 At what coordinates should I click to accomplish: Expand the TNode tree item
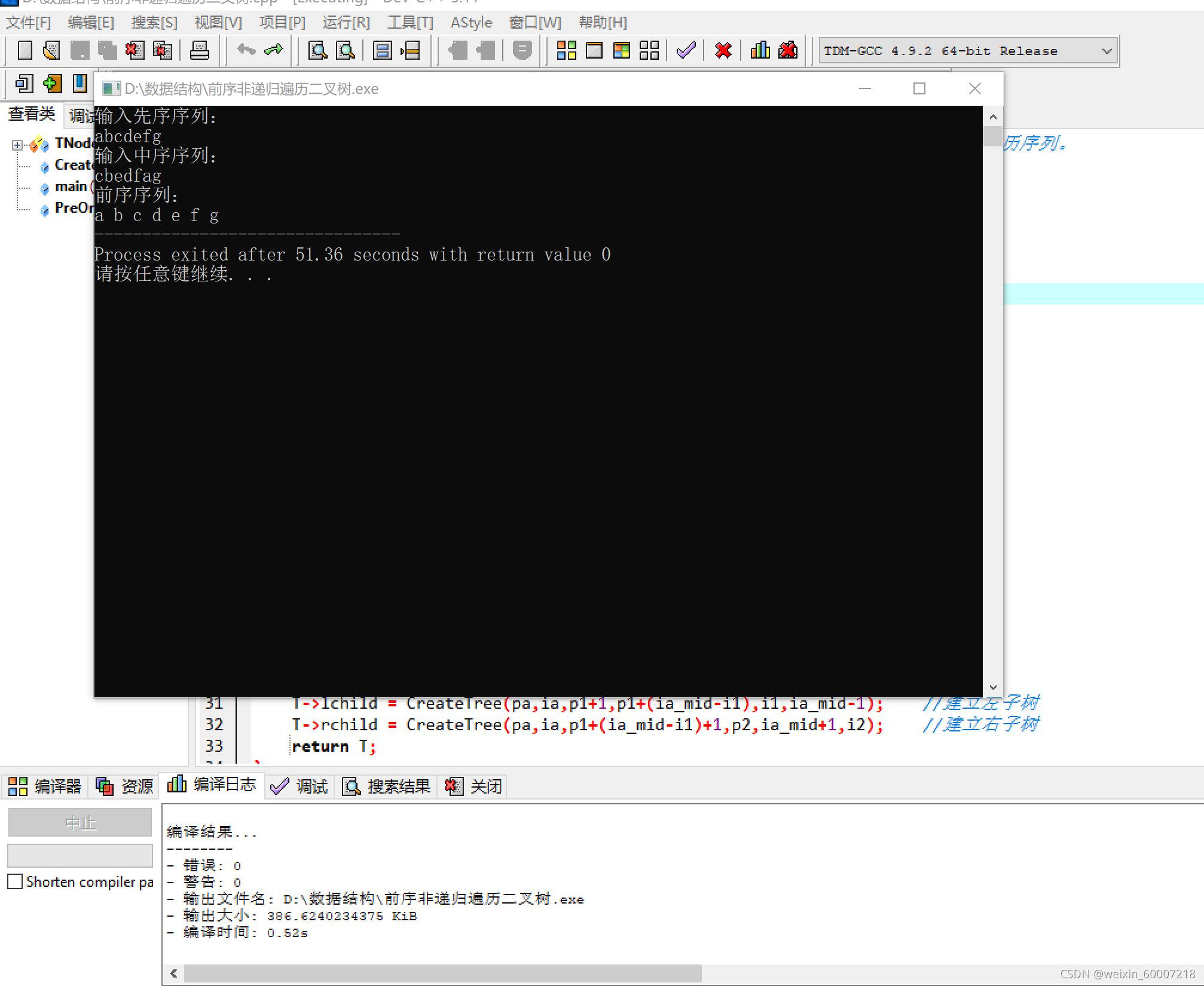17,145
